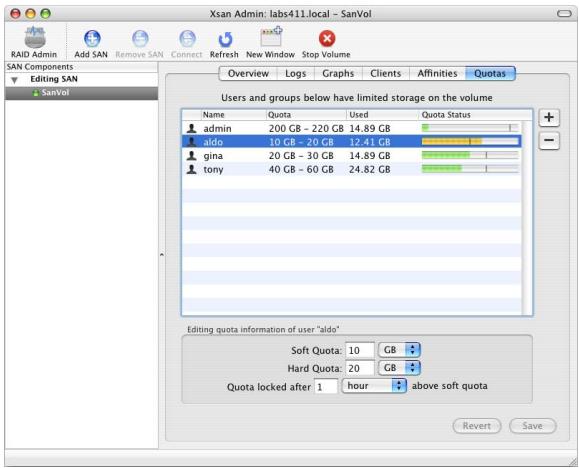
Task: Select the admin name cell
Action: (217, 129)
